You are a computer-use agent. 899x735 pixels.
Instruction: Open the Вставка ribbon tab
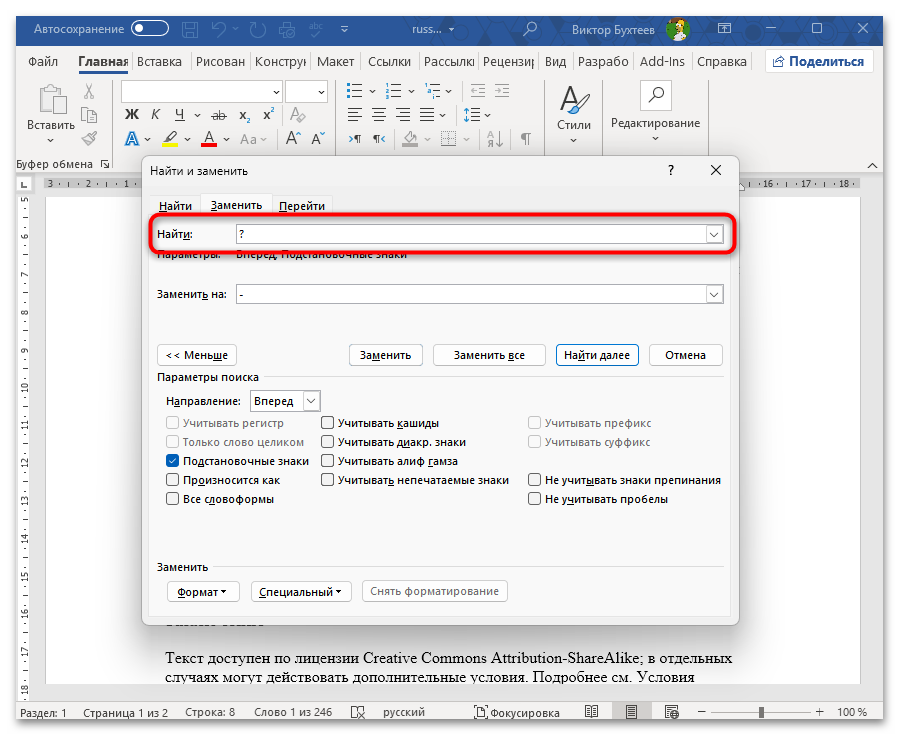pyautogui.click(x=159, y=62)
